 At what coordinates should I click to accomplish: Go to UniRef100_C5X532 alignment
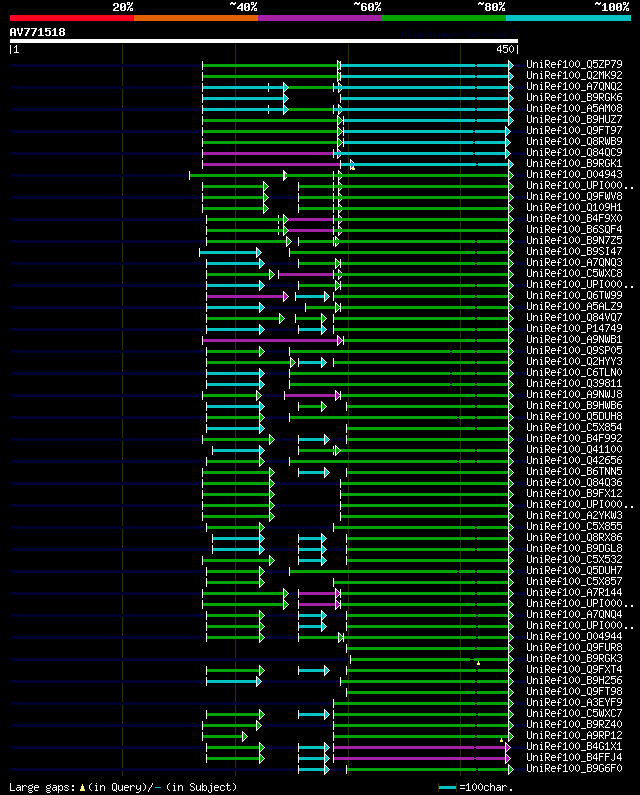point(574,559)
